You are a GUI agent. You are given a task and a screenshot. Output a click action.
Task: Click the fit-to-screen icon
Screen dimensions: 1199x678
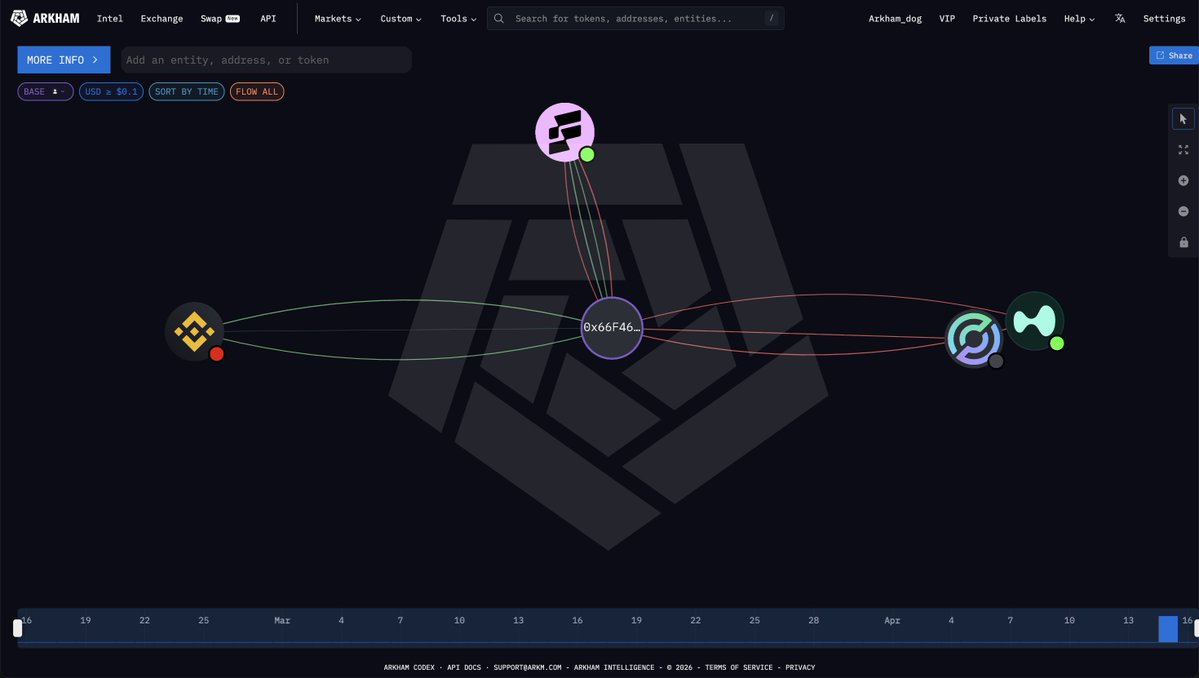tap(1183, 150)
